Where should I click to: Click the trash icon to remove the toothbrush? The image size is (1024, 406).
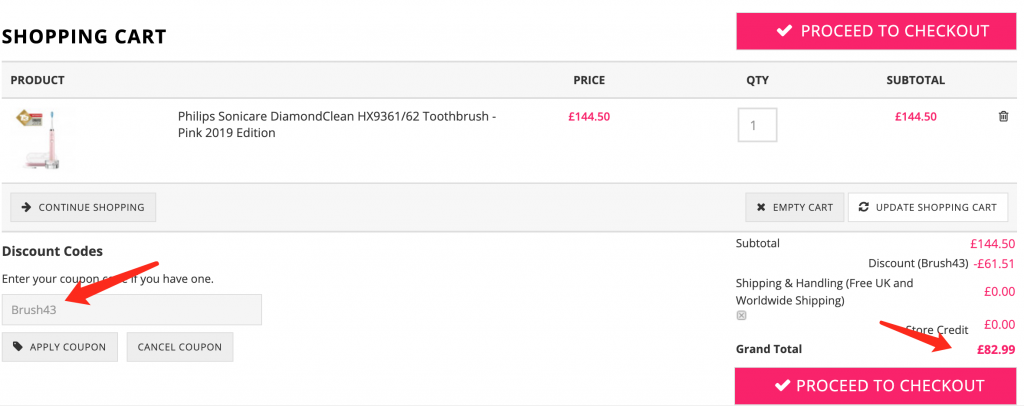[x=1003, y=116]
